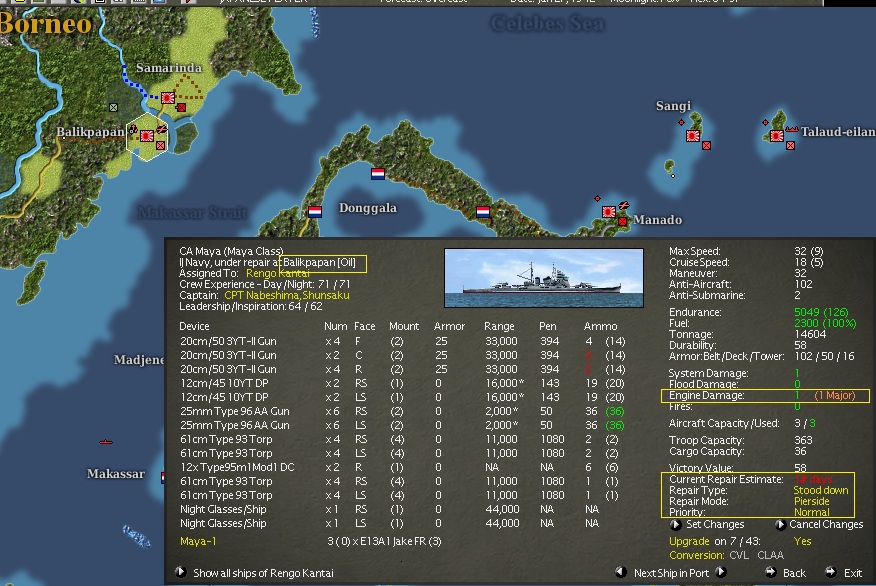Click the Endurance '5049 (126)' value

click(x=821, y=312)
